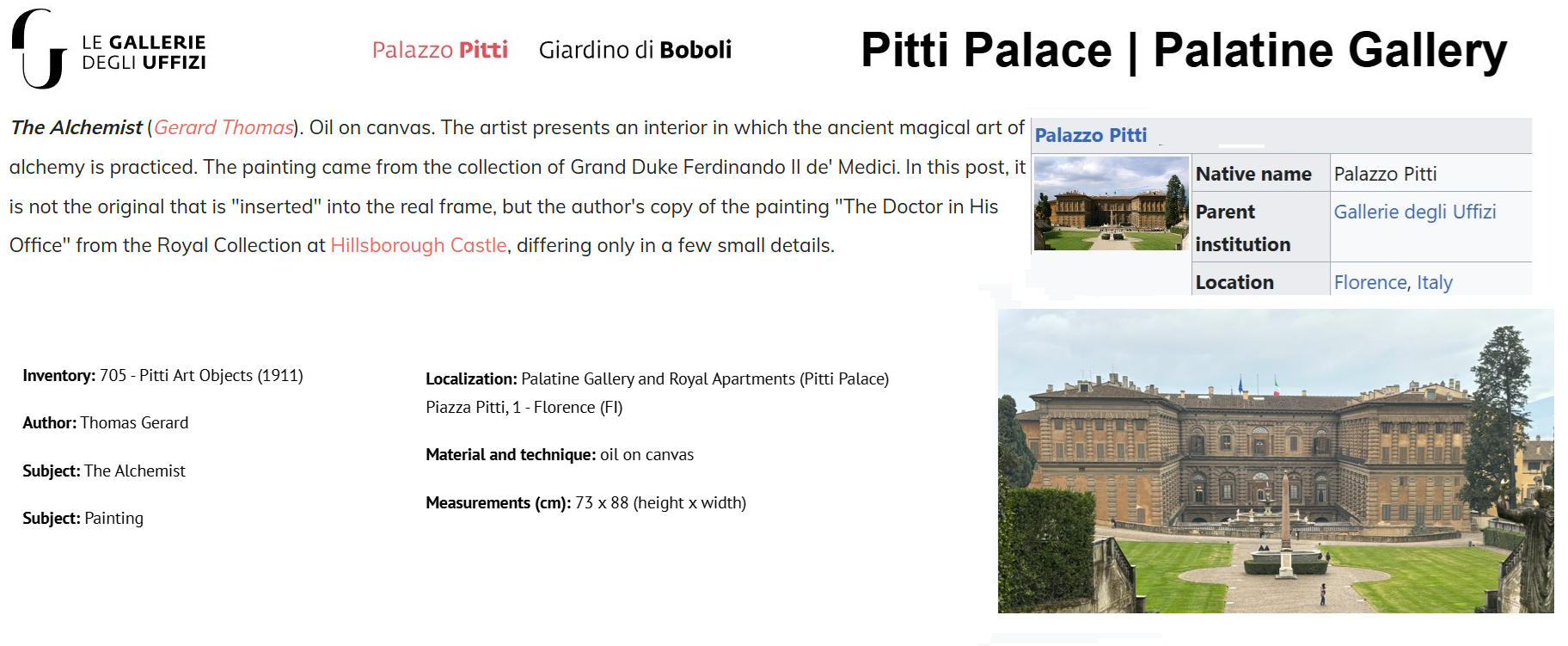This screenshot has width=1568, height=646.
Task: Open the Palazzo Pitti menu item
Action: [439, 50]
